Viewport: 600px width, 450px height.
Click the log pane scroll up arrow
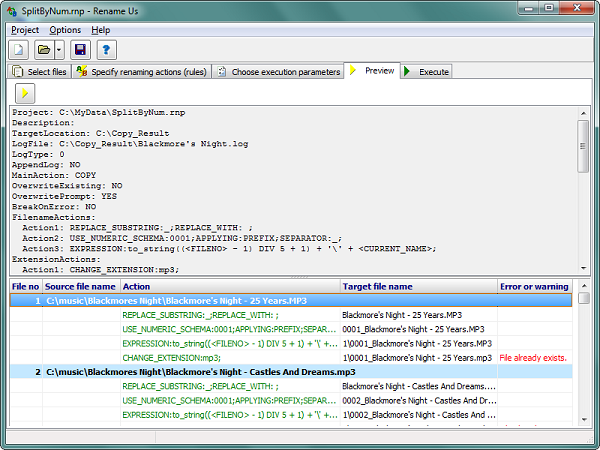tap(583, 113)
